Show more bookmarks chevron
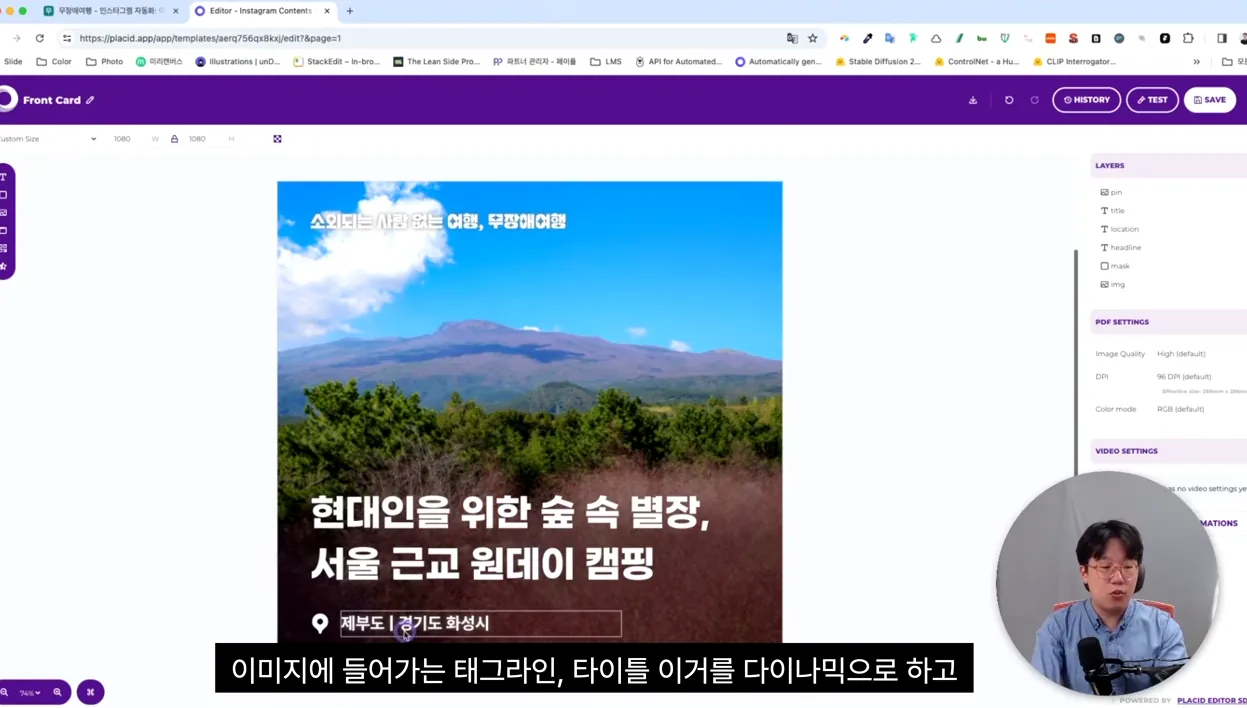 tap(1197, 61)
